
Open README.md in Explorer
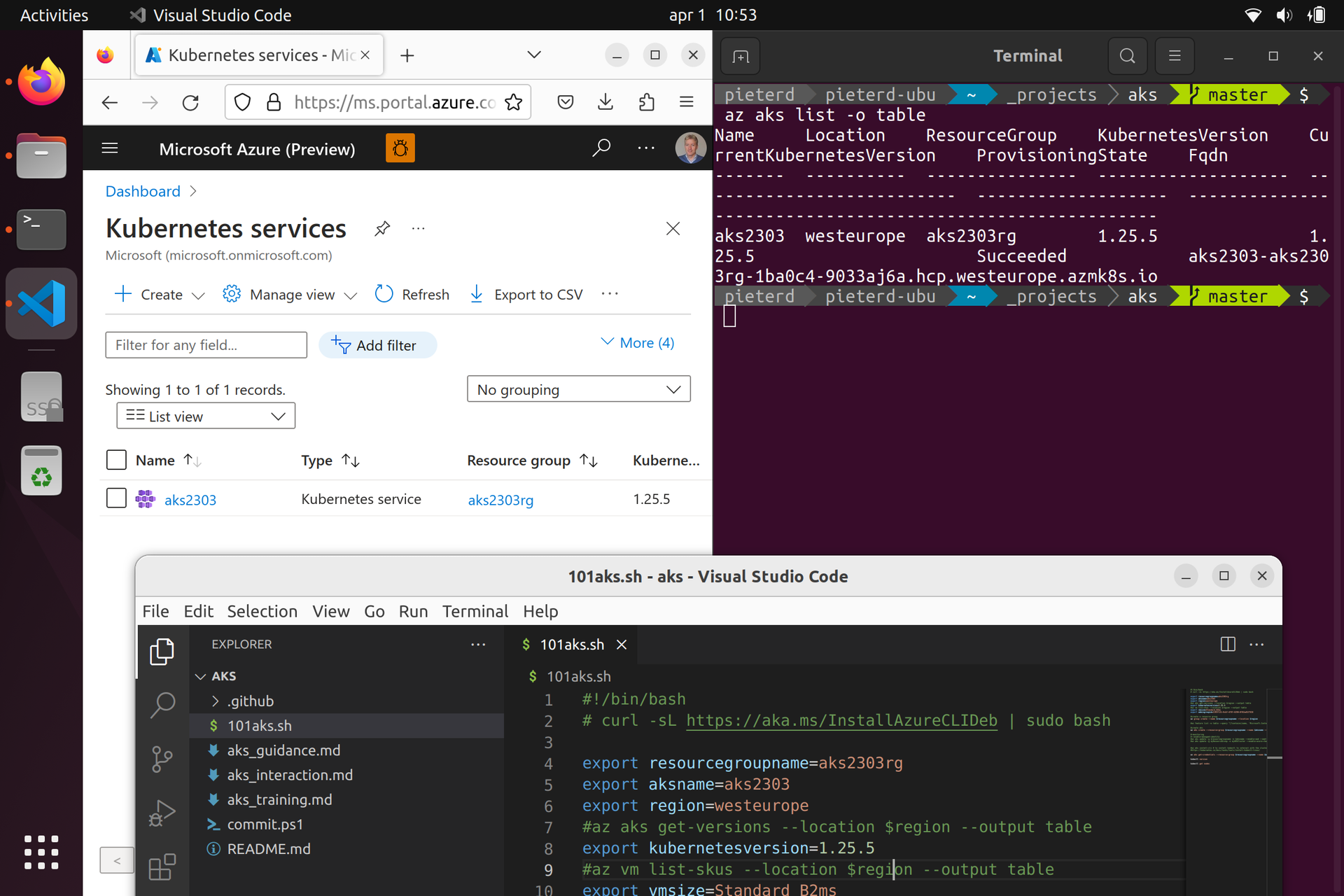pyautogui.click(x=268, y=849)
